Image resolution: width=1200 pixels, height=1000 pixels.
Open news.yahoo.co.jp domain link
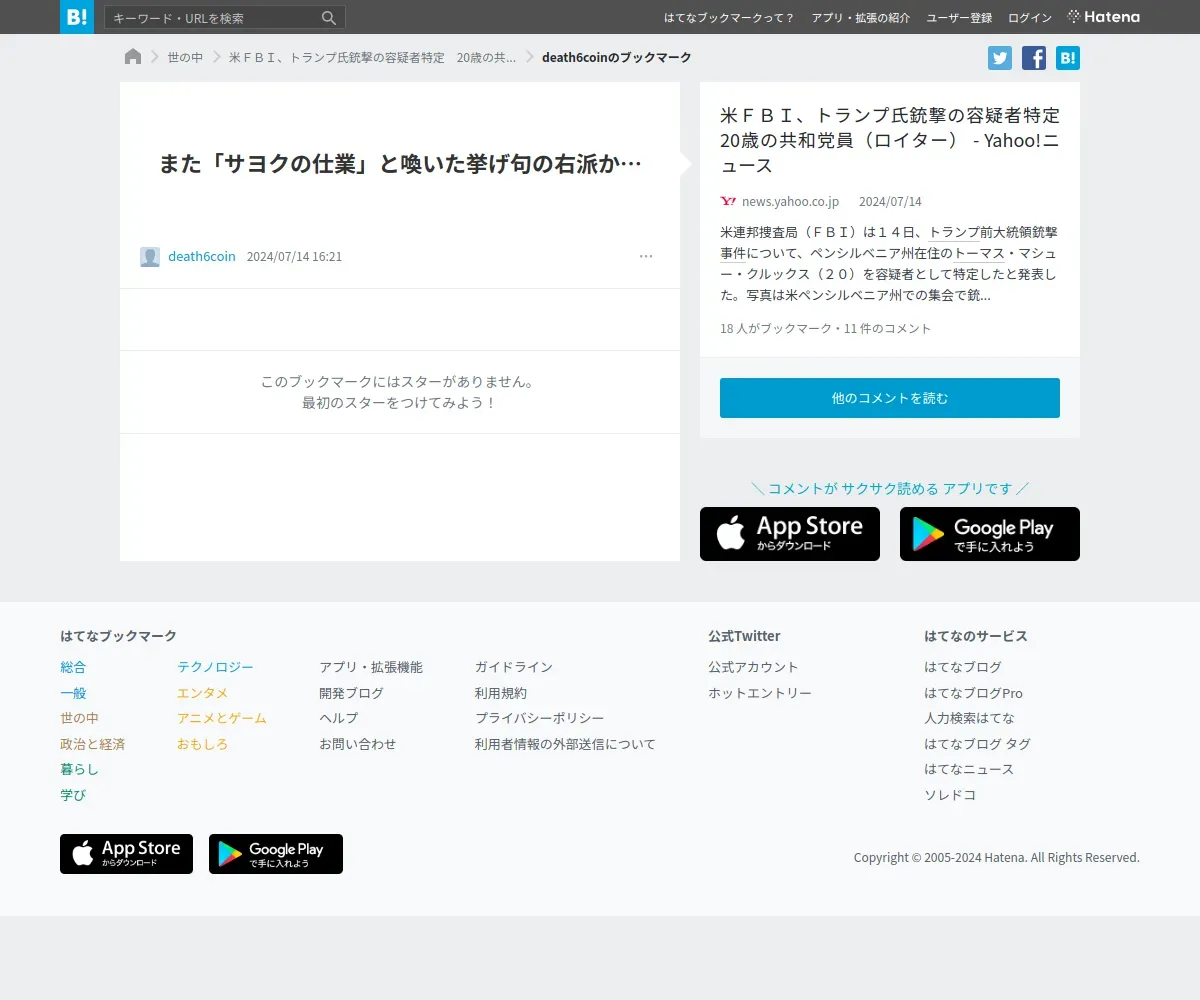pyautogui.click(x=790, y=202)
